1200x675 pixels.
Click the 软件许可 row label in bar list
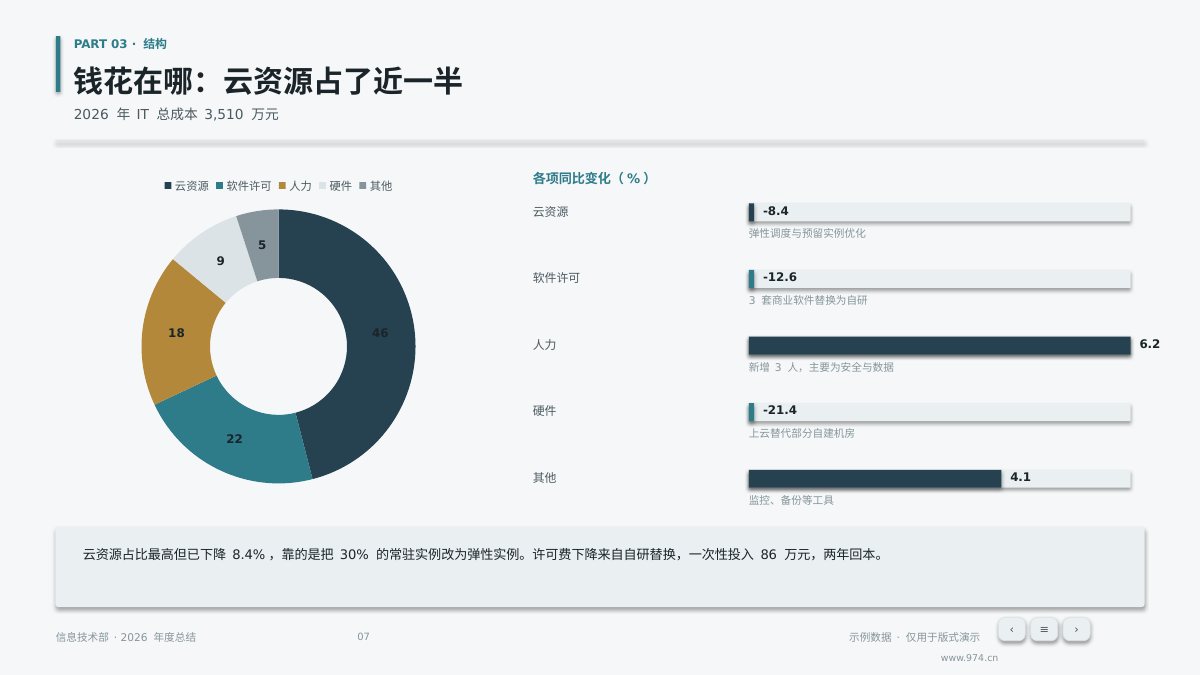coord(556,278)
